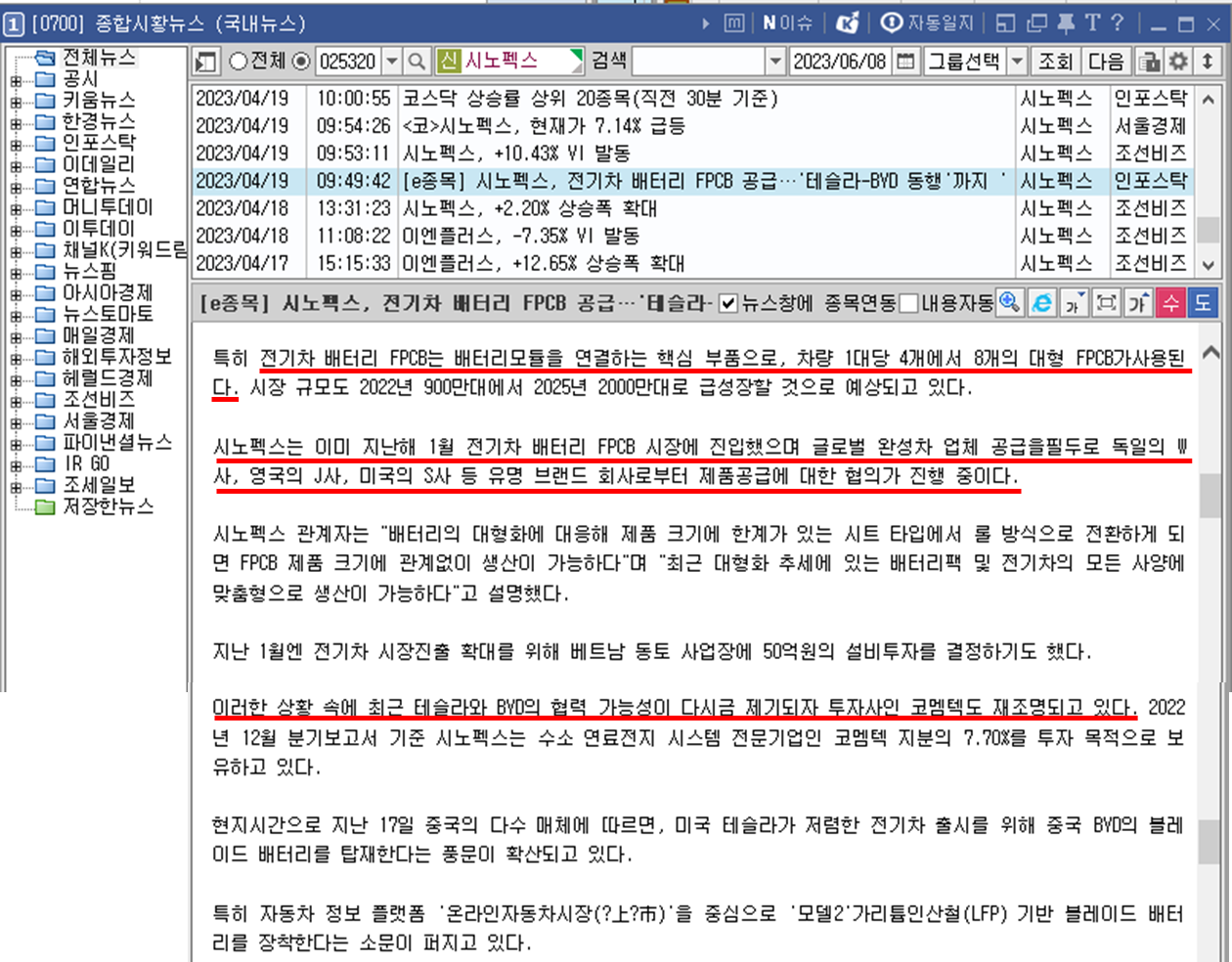This screenshot has width=1232, height=962.
Task: Click the duplicate window icon
Action: coord(1036,22)
